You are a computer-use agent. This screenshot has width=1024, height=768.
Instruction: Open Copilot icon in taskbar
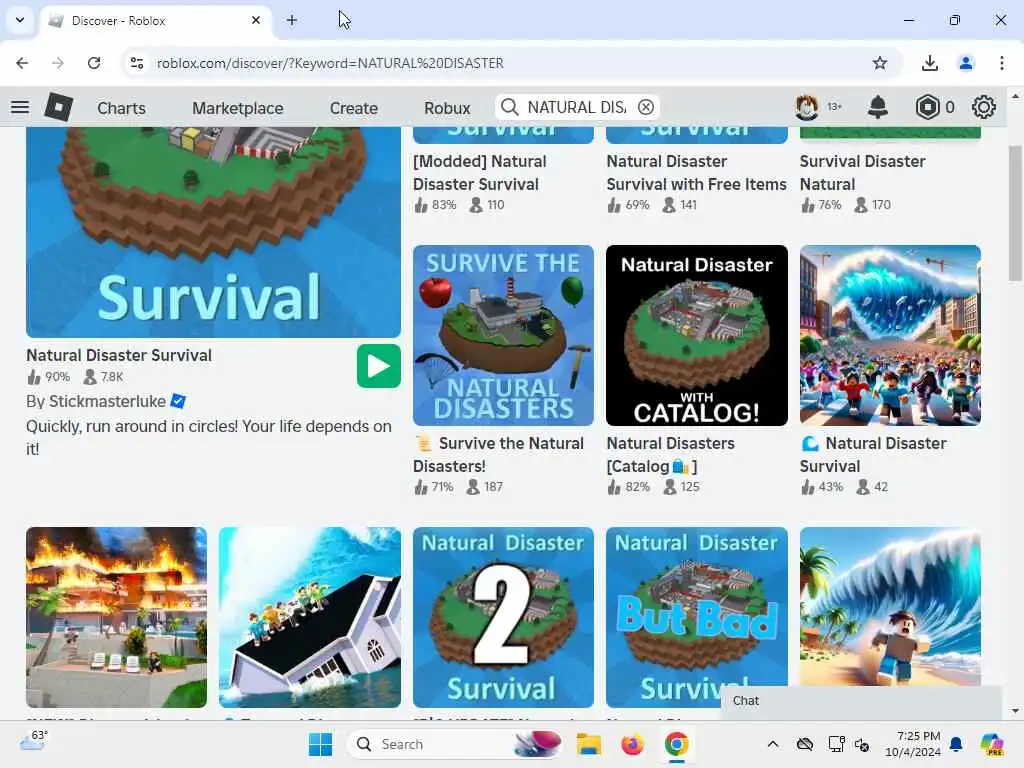click(x=992, y=744)
